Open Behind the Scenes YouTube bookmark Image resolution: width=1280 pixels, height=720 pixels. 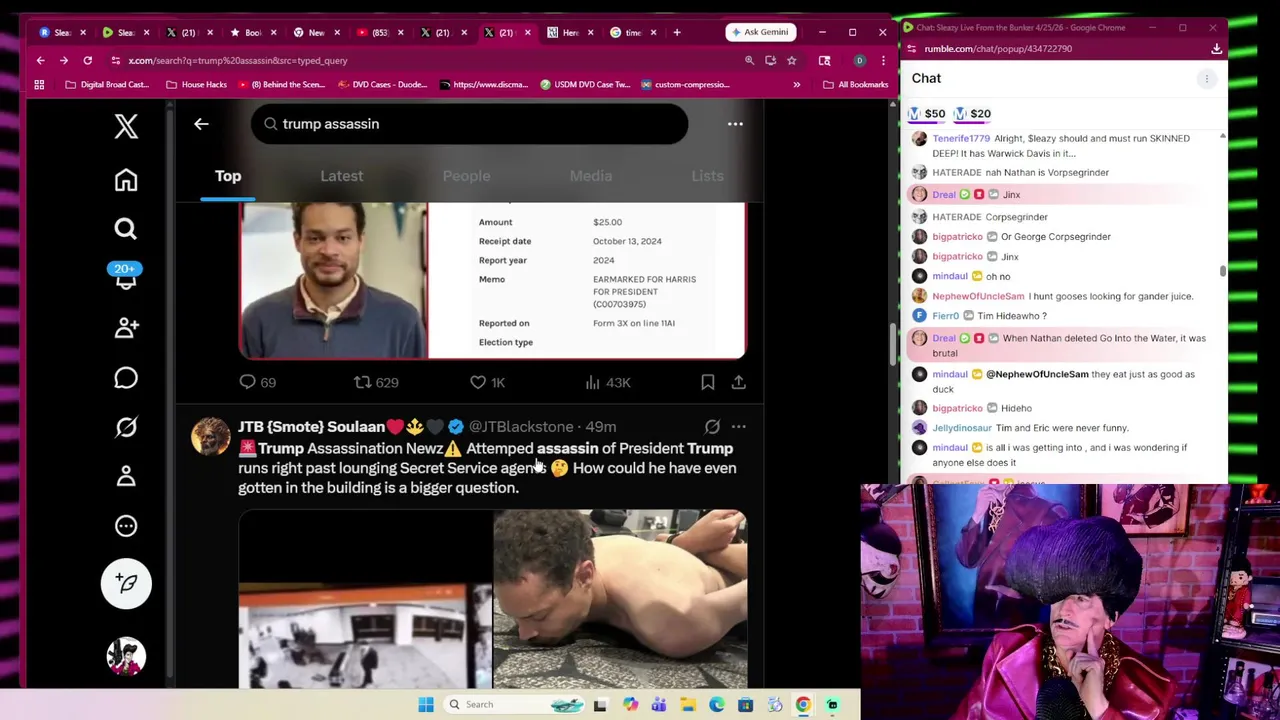(281, 84)
